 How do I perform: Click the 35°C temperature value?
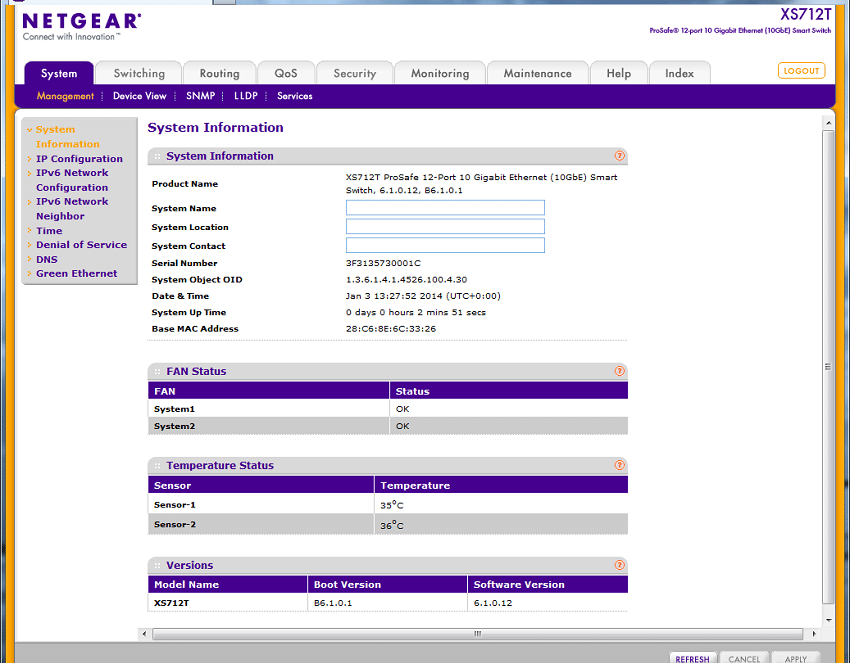[391, 505]
